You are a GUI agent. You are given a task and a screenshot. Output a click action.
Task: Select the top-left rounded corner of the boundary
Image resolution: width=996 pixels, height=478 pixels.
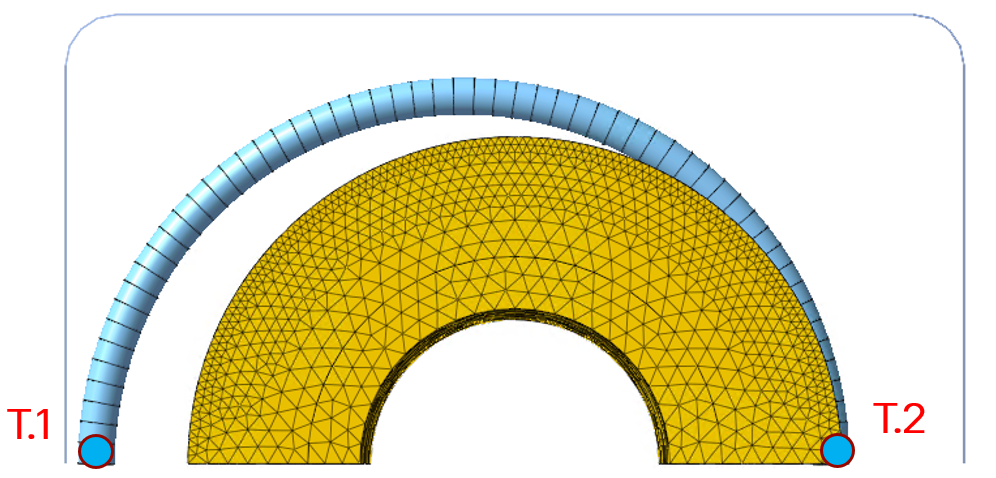(x=79, y=30)
